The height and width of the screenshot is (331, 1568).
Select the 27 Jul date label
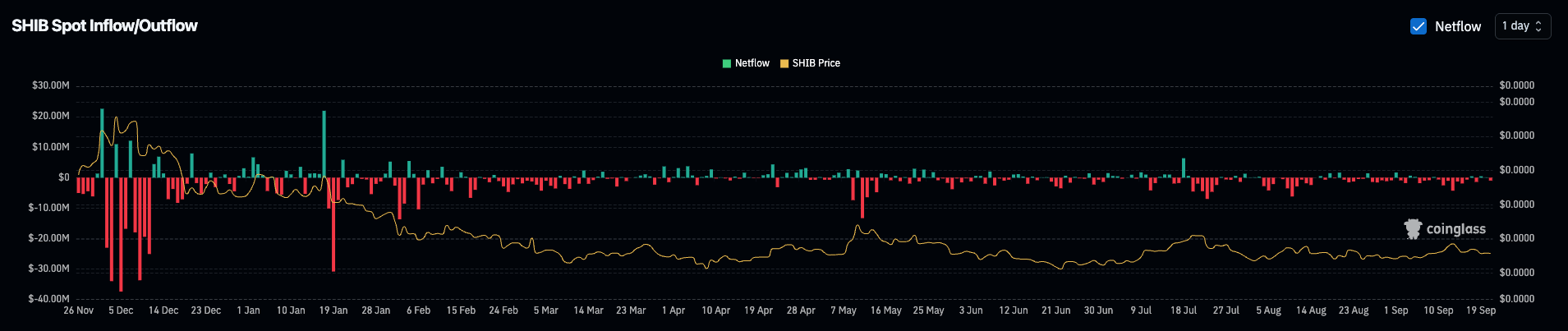tap(1226, 310)
